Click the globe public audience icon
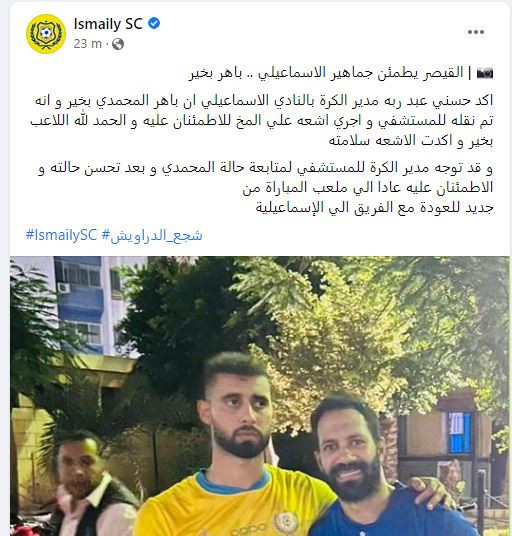 [118, 44]
